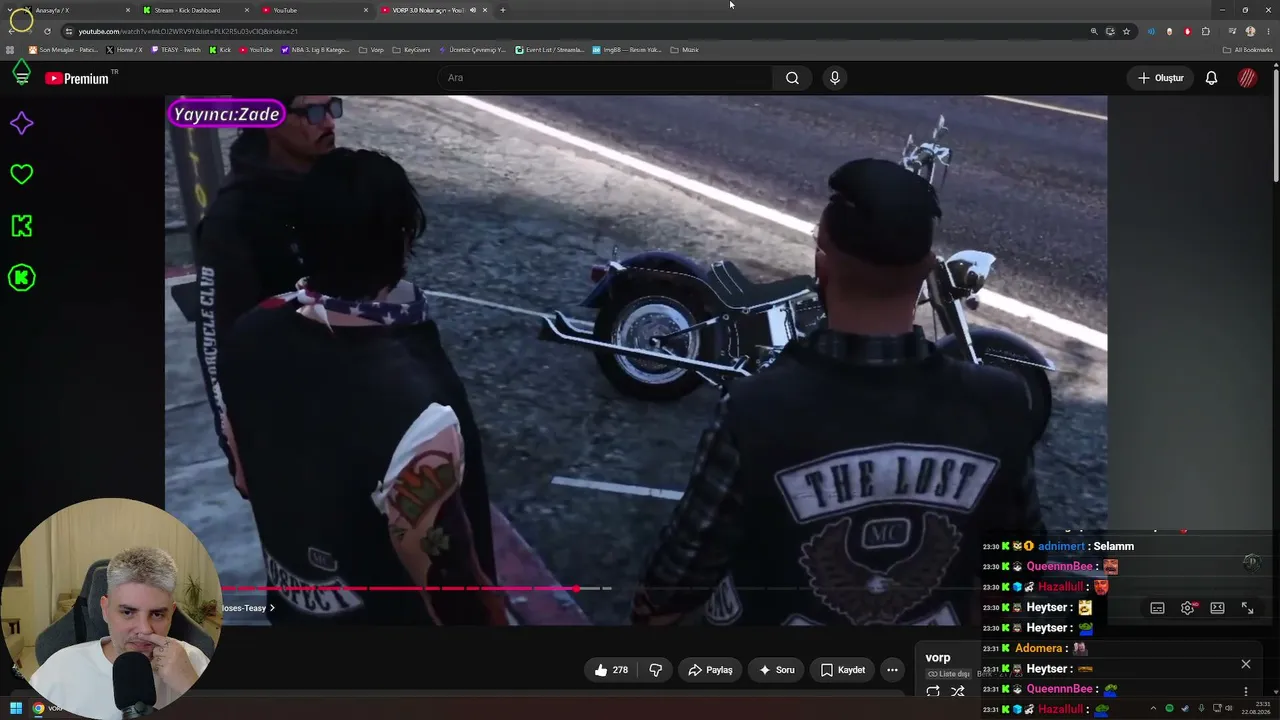Switch to the YouTube tab

tap(314, 10)
